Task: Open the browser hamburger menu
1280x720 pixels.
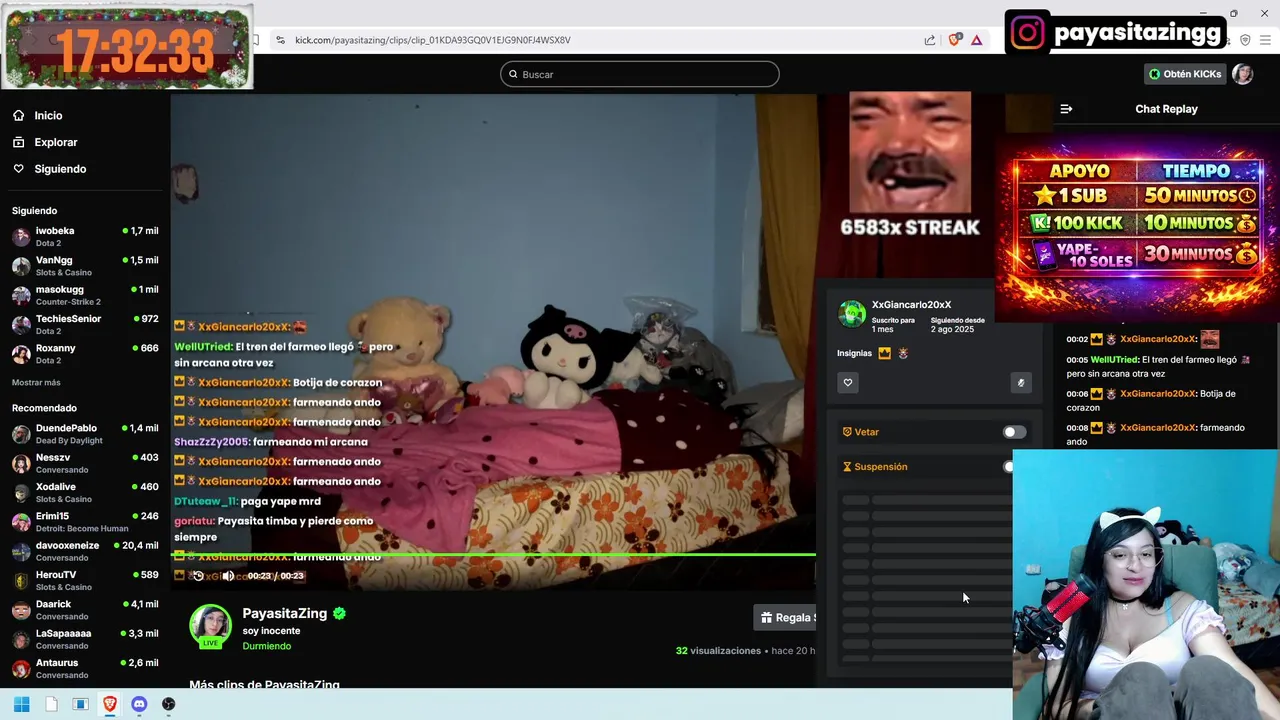Action: 1265,40
